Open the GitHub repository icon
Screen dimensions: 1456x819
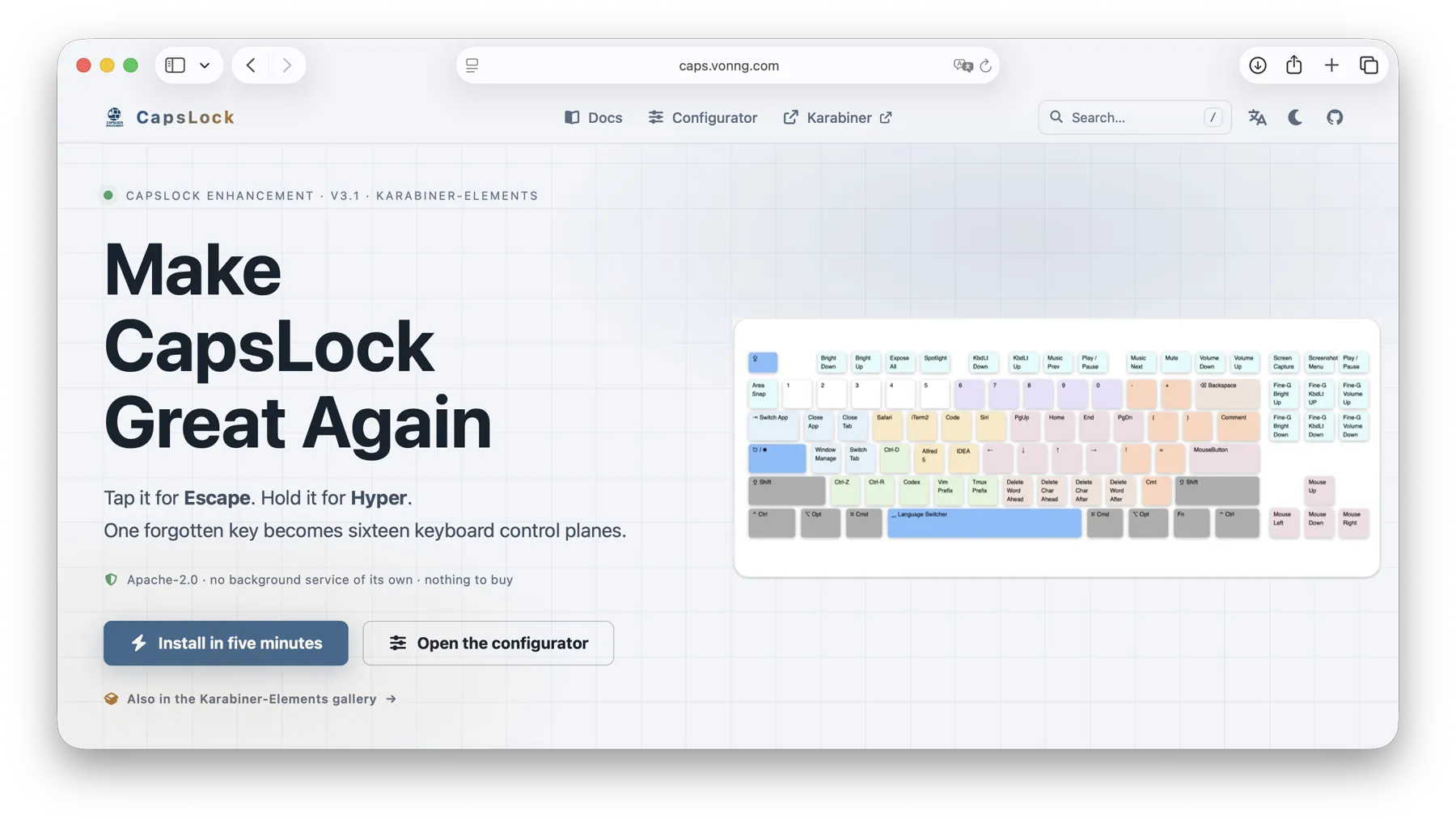1335,117
